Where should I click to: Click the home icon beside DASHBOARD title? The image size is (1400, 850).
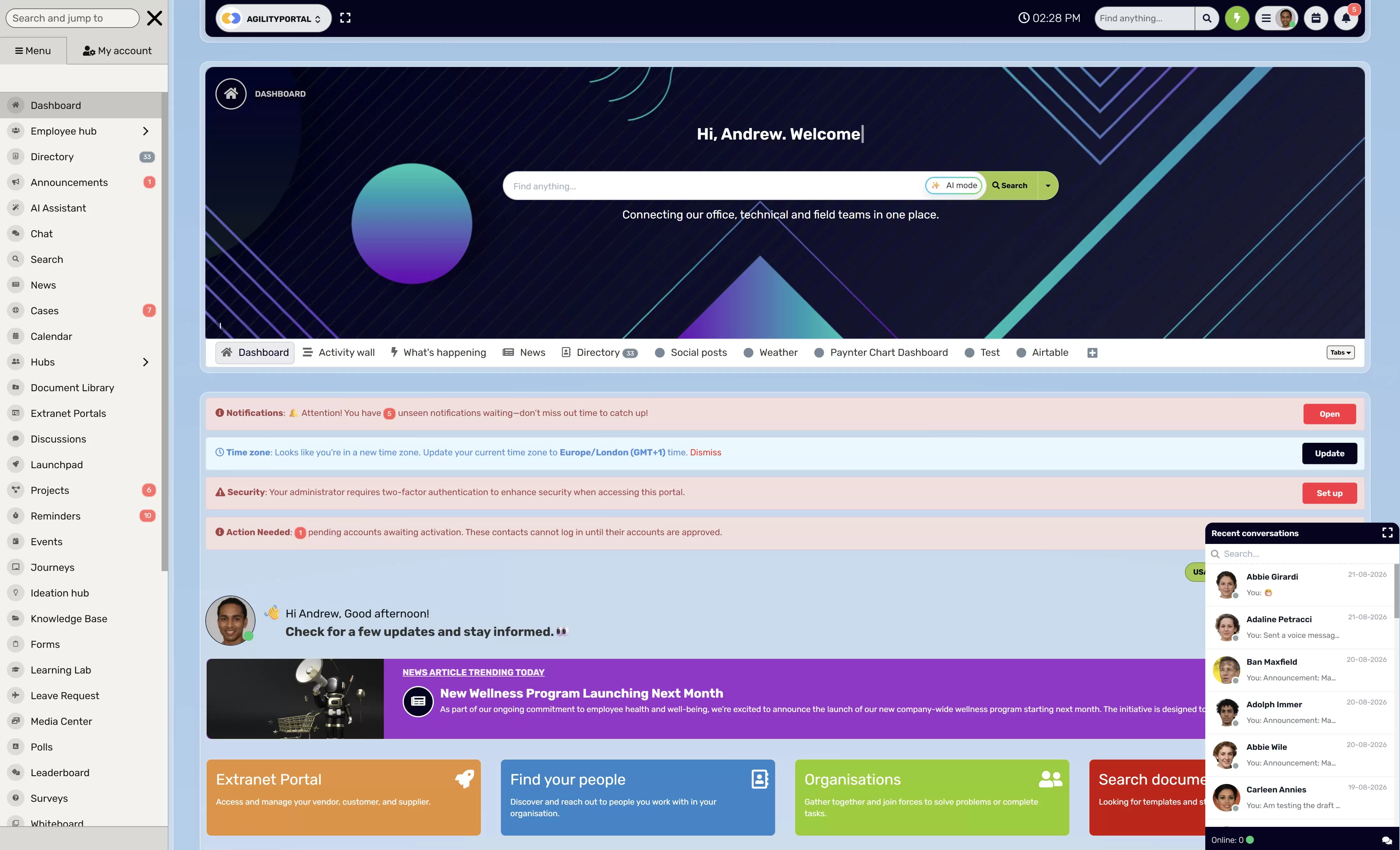tap(231, 94)
